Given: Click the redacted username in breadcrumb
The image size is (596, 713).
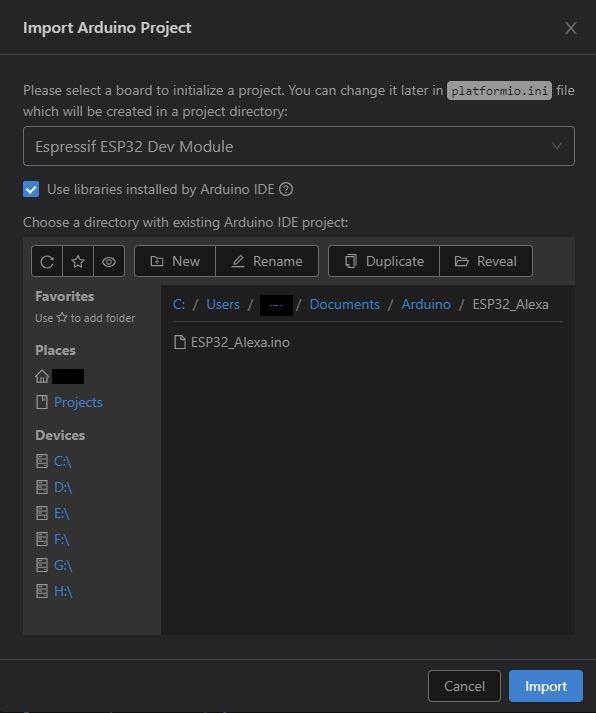Looking at the screenshot, I should [276, 305].
